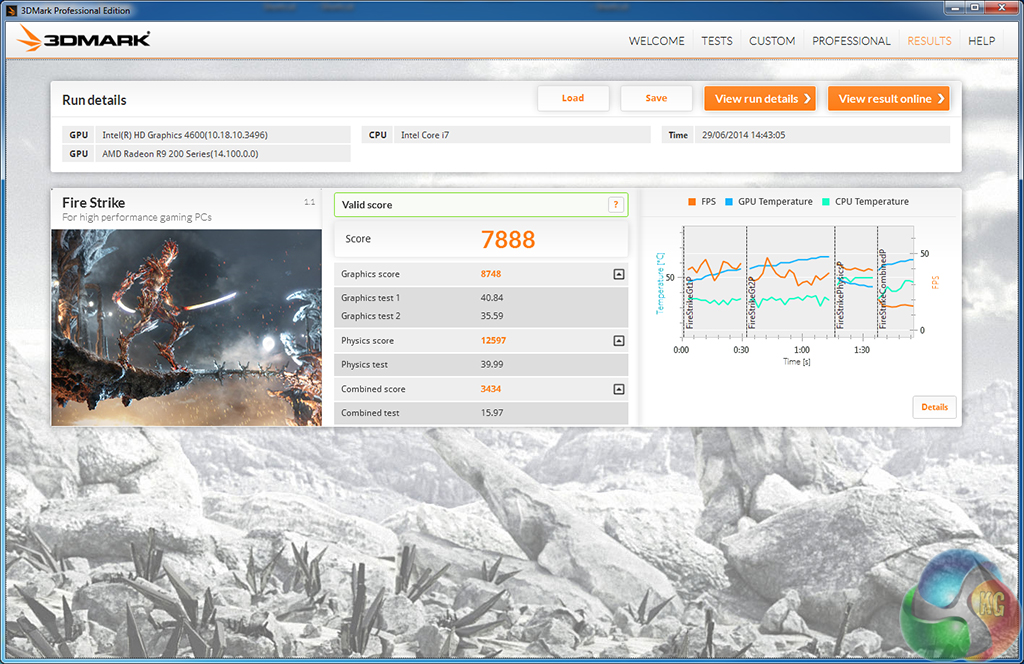The image size is (1024, 664).
Task: Click the 3DMark title bar app icon
Action: click(x=12, y=10)
